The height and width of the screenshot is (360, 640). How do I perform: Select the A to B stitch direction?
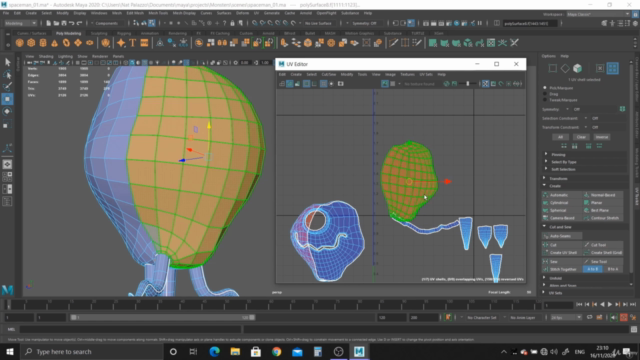tap(593, 269)
